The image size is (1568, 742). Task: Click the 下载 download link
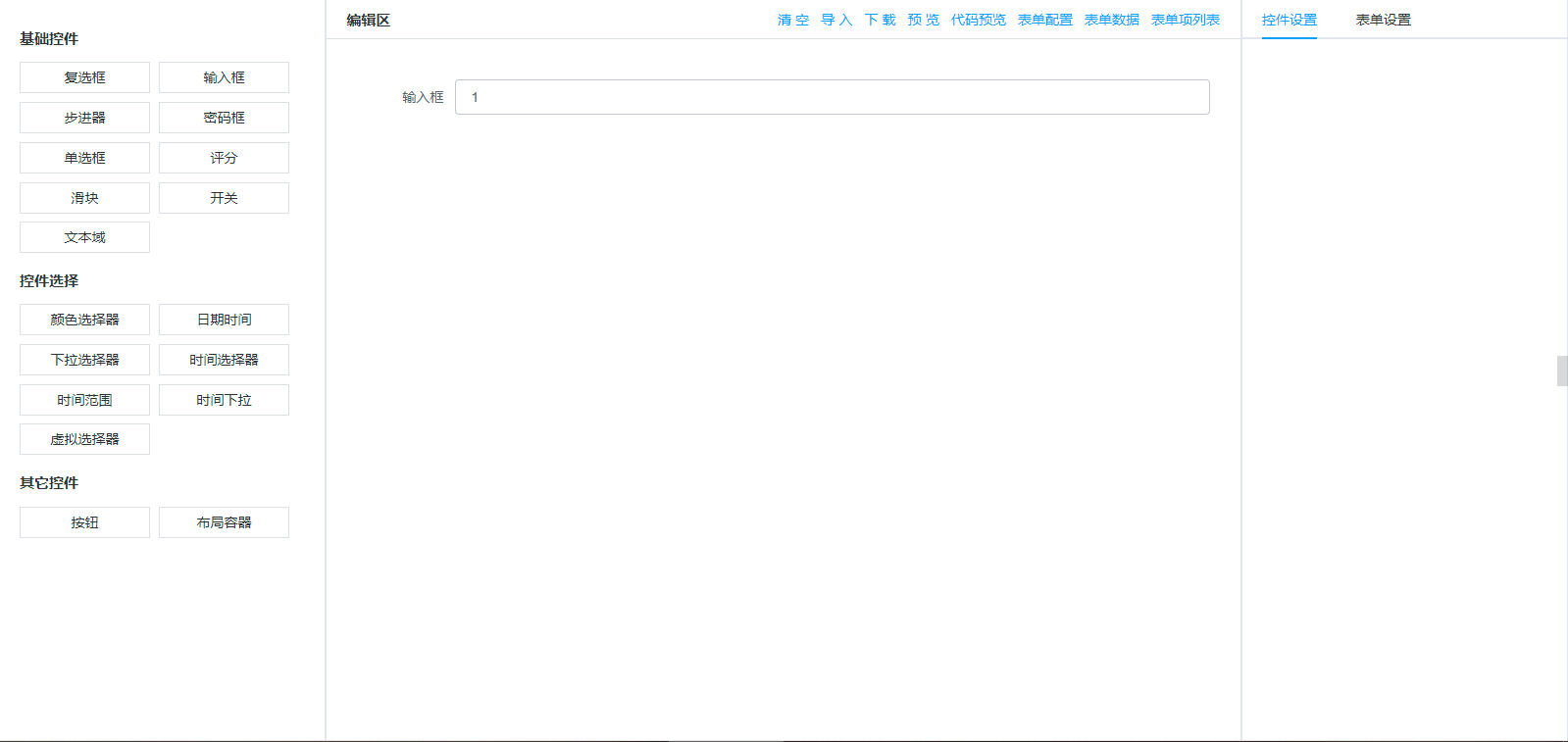[880, 20]
